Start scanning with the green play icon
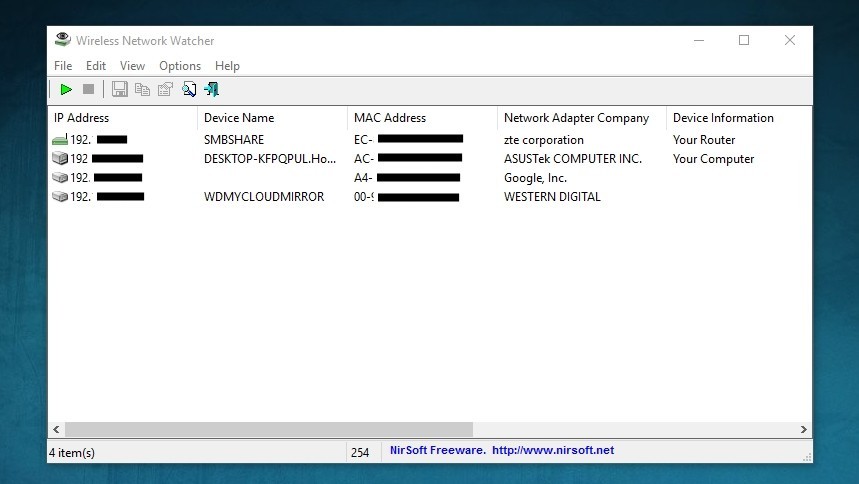859x484 pixels. [66, 90]
